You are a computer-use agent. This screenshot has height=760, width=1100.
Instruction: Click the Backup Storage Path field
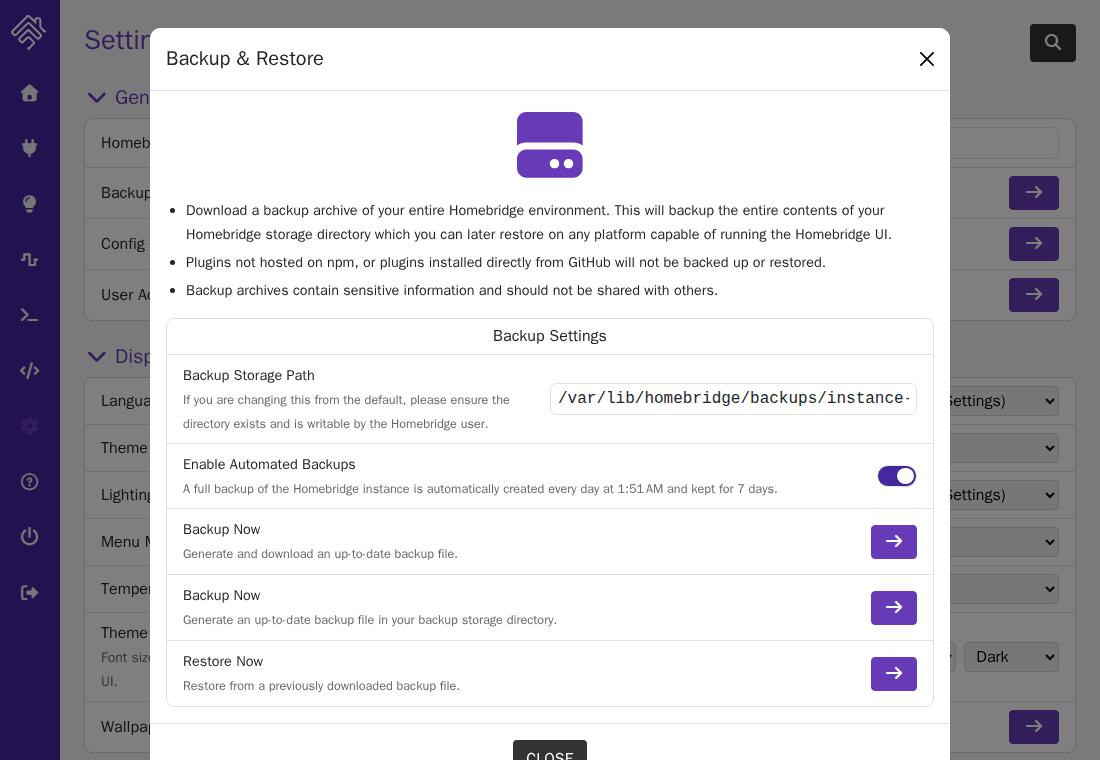point(733,399)
